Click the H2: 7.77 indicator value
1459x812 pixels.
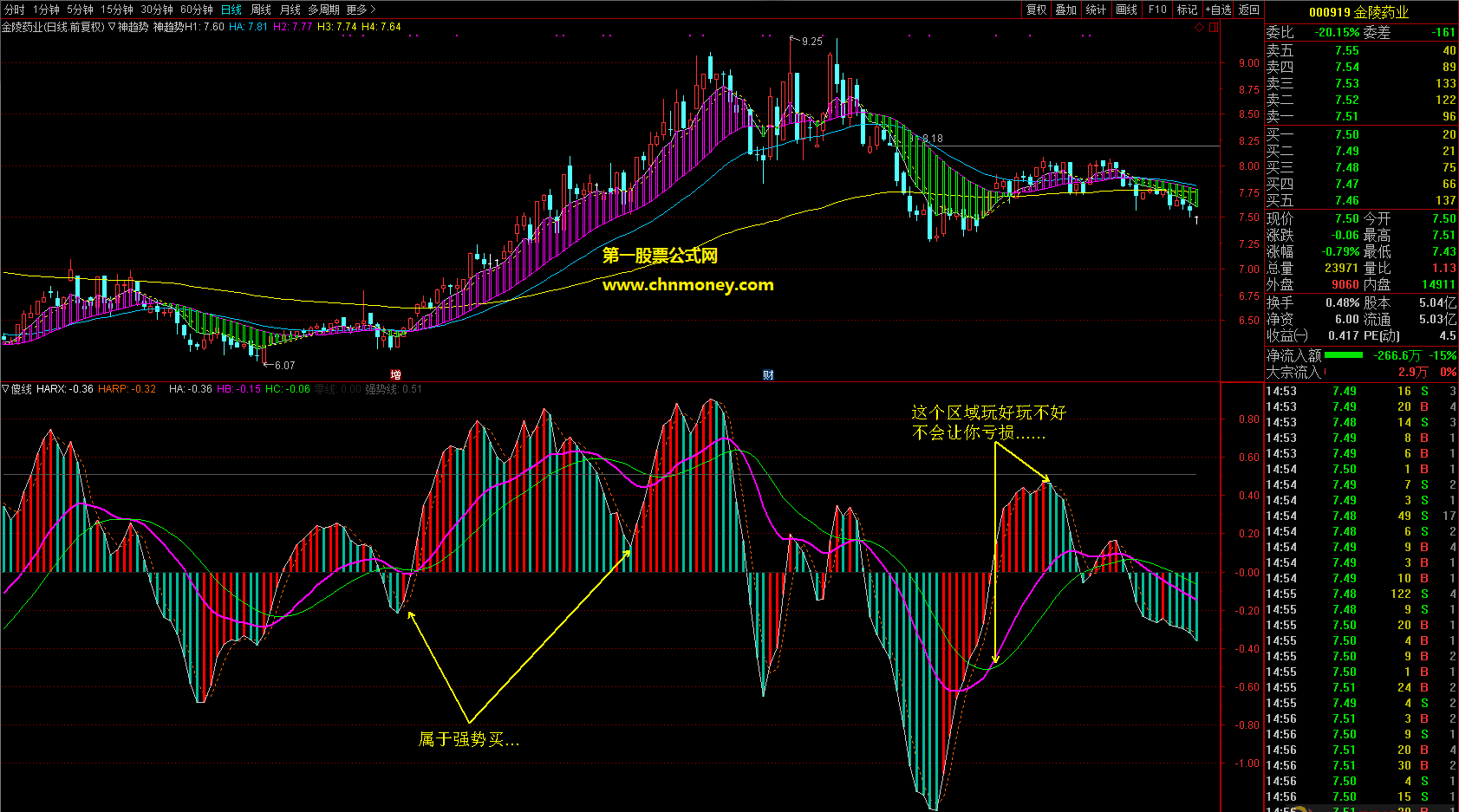(x=292, y=27)
